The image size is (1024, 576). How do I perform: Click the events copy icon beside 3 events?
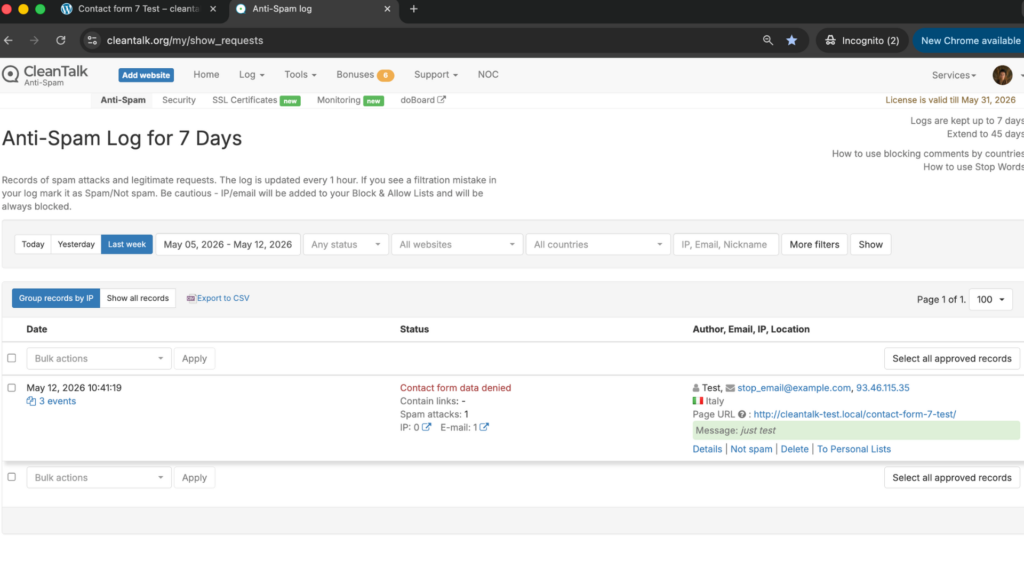pyautogui.click(x=31, y=401)
